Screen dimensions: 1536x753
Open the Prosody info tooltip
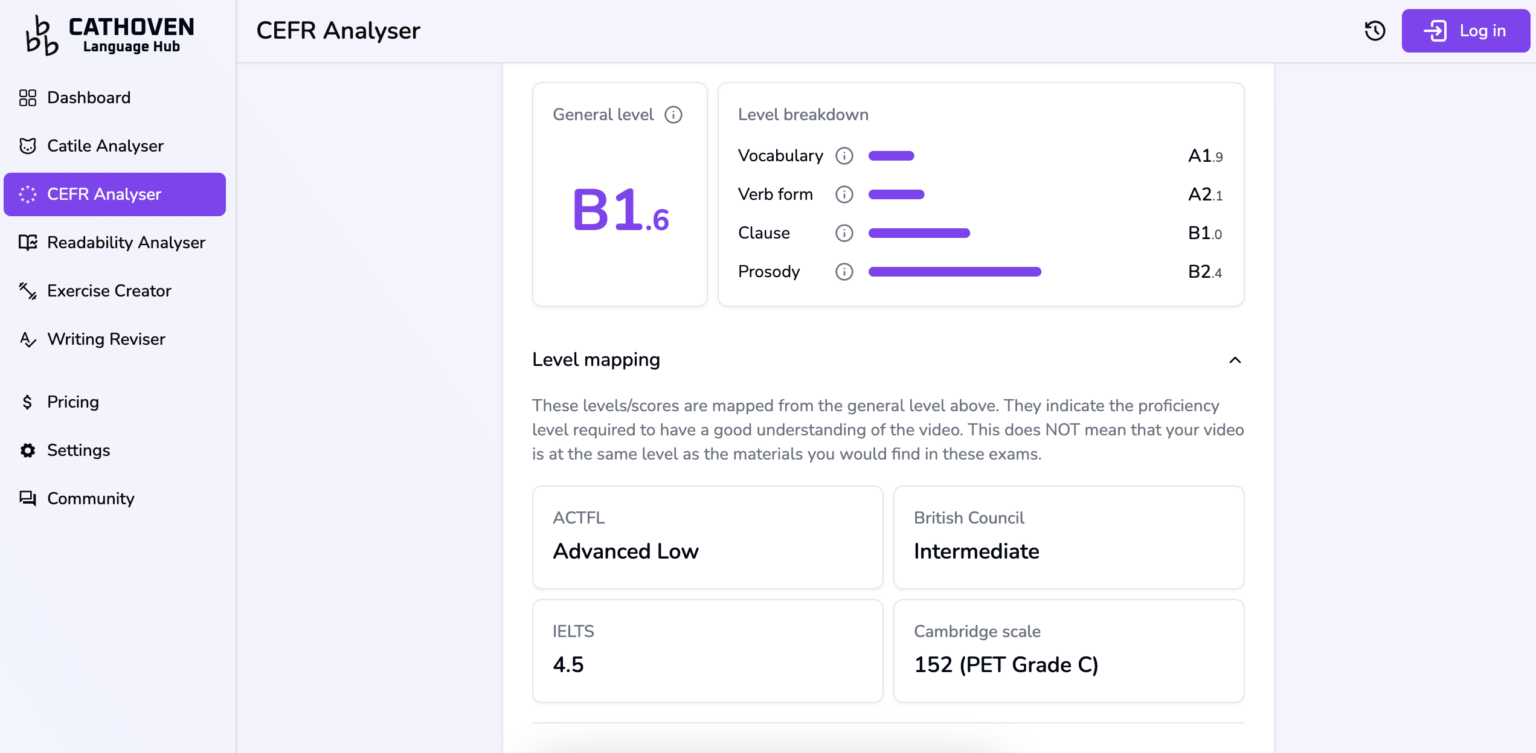tap(844, 271)
